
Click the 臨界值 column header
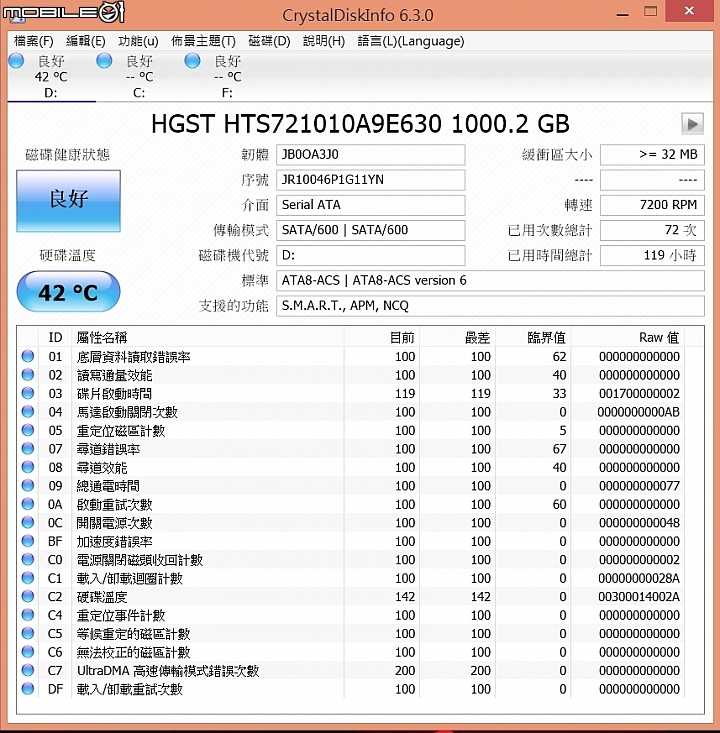(533, 338)
